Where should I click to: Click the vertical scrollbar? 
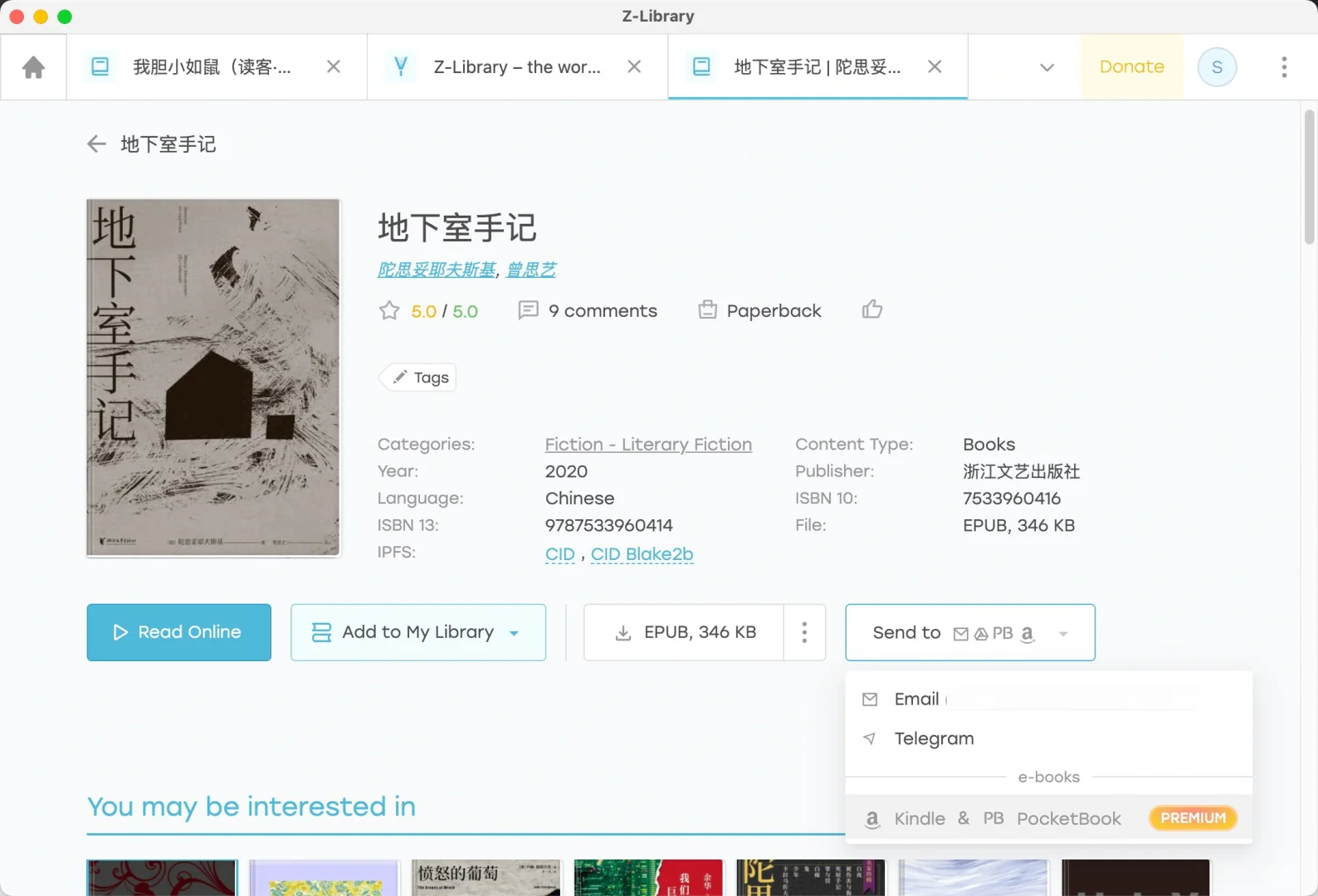[x=1309, y=178]
